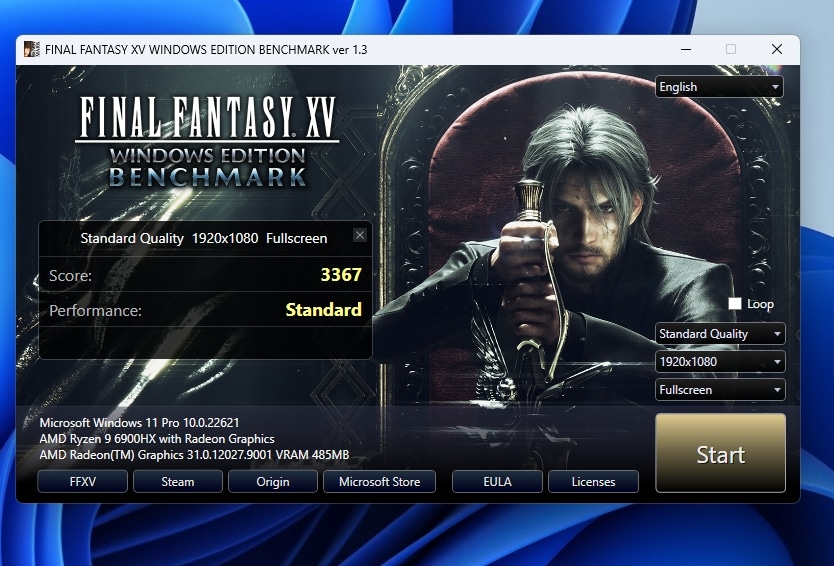Close the benchmark results panel
Image resolution: width=834 pixels, height=566 pixels.
point(360,235)
